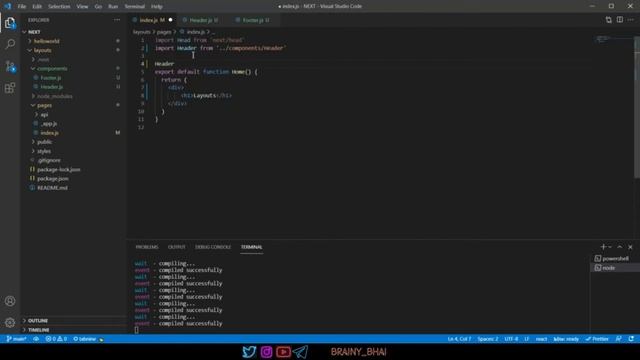Click the notifications bell icon in status bar

click(631, 339)
